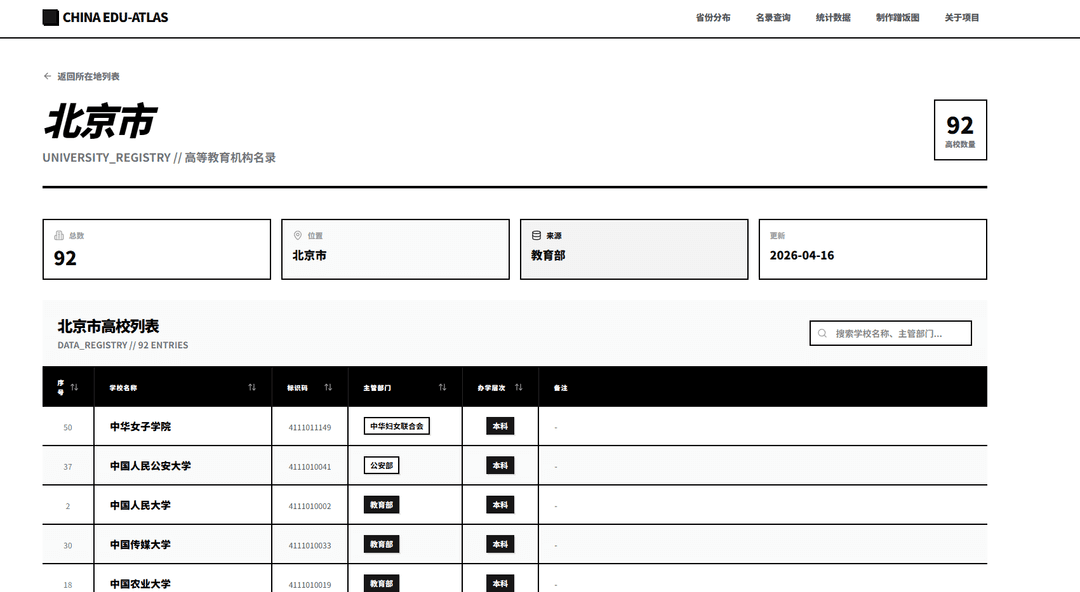The height and width of the screenshot is (592, 1080).
Task: Click the 返回所在地列表 link
Action: coord(87,75)
